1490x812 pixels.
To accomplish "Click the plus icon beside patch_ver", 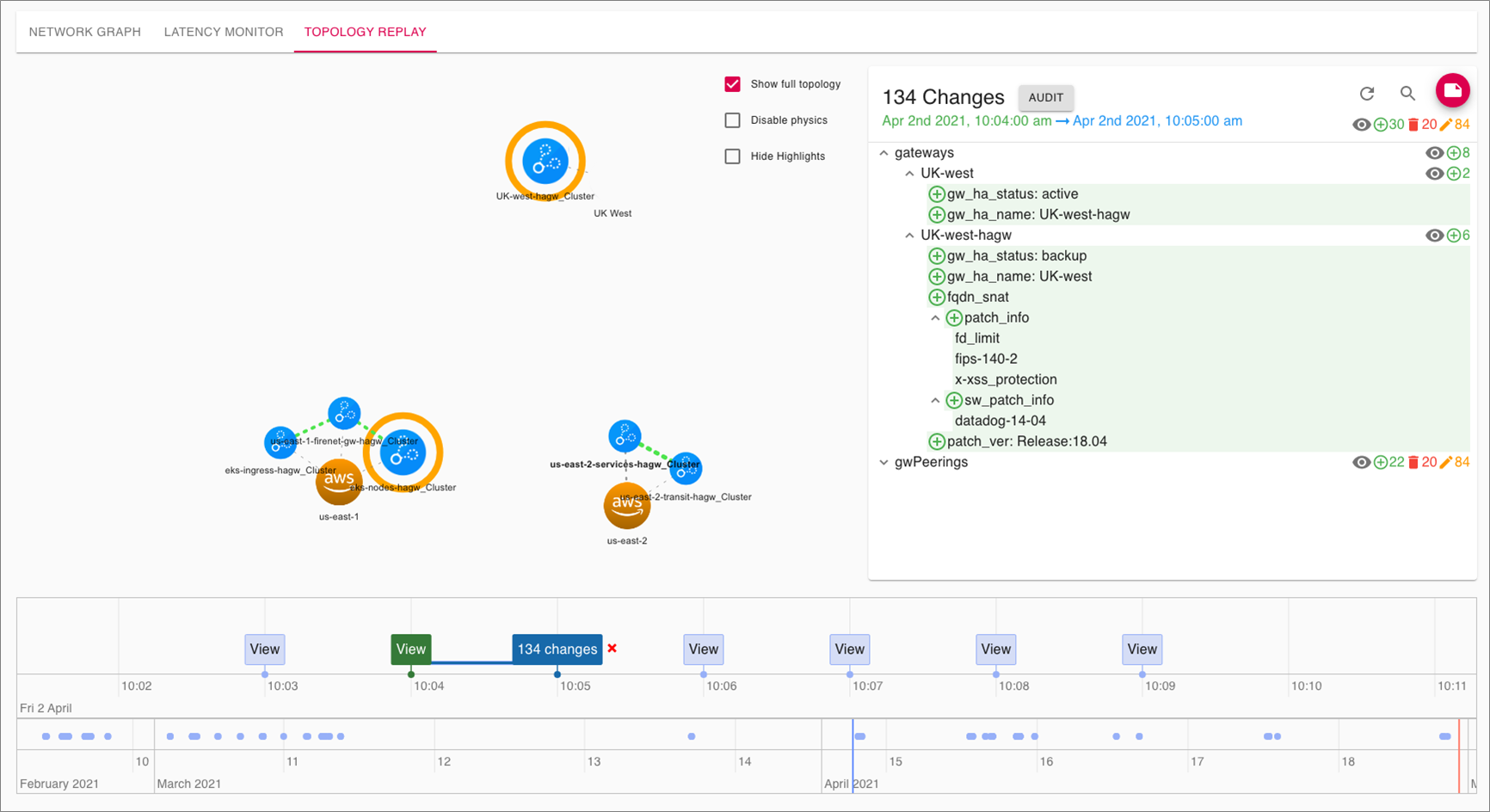I will pyautogui.click(x=937, y=442).
